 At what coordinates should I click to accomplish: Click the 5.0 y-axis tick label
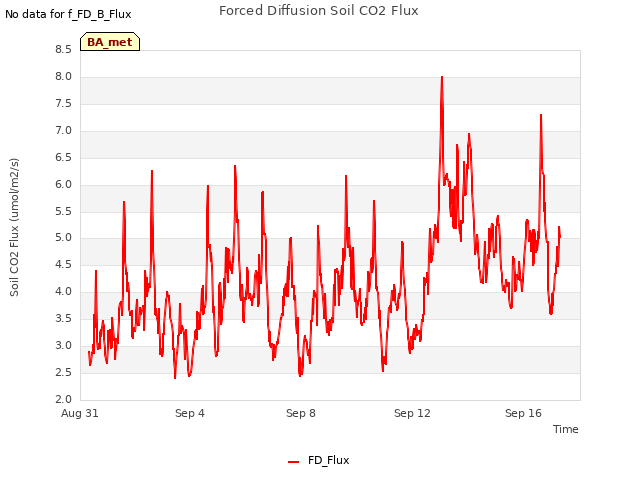(63, 238)
